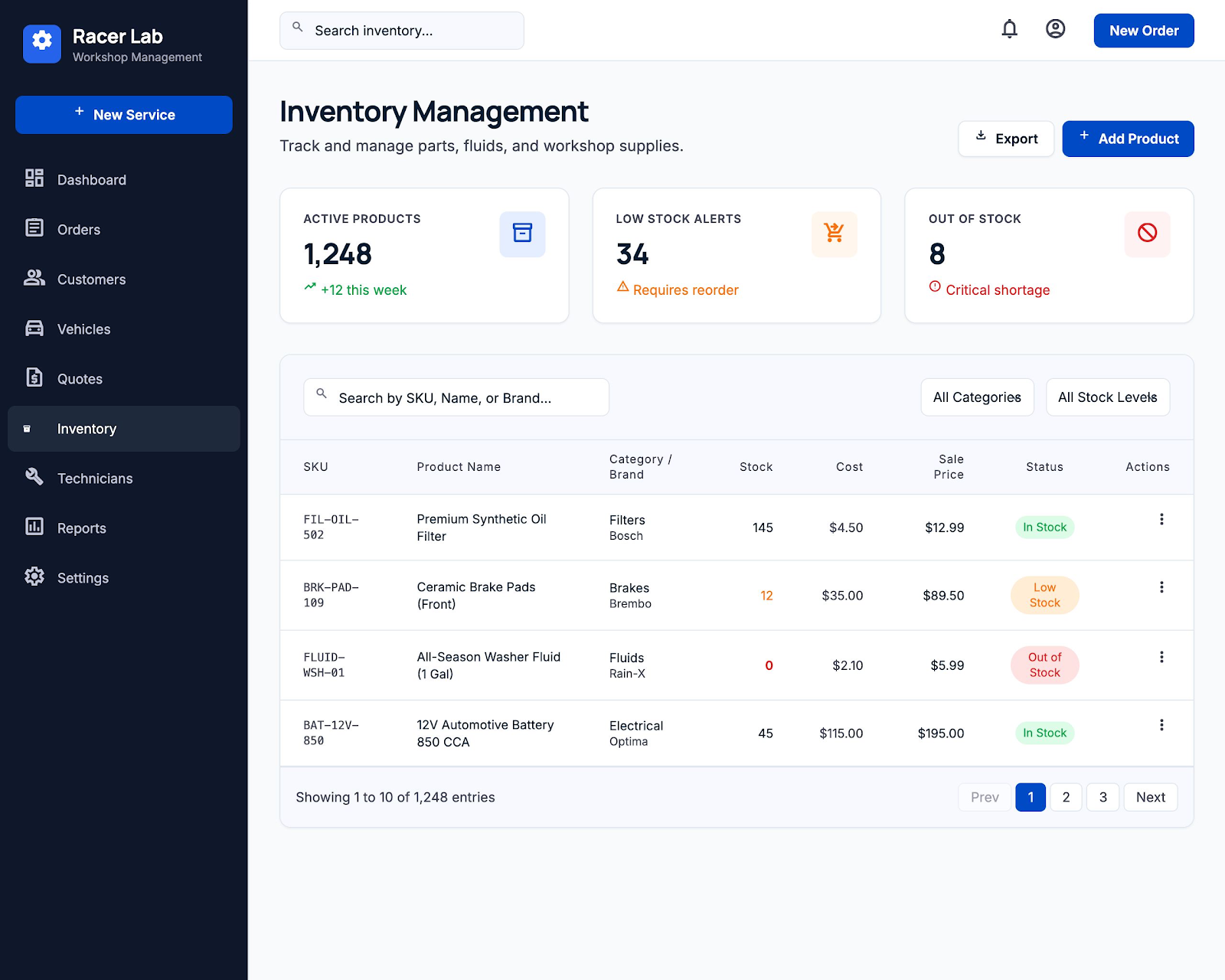The image size is (1225, 980).
Task: Click the Quotes document icon
Action: coord(34,377)
